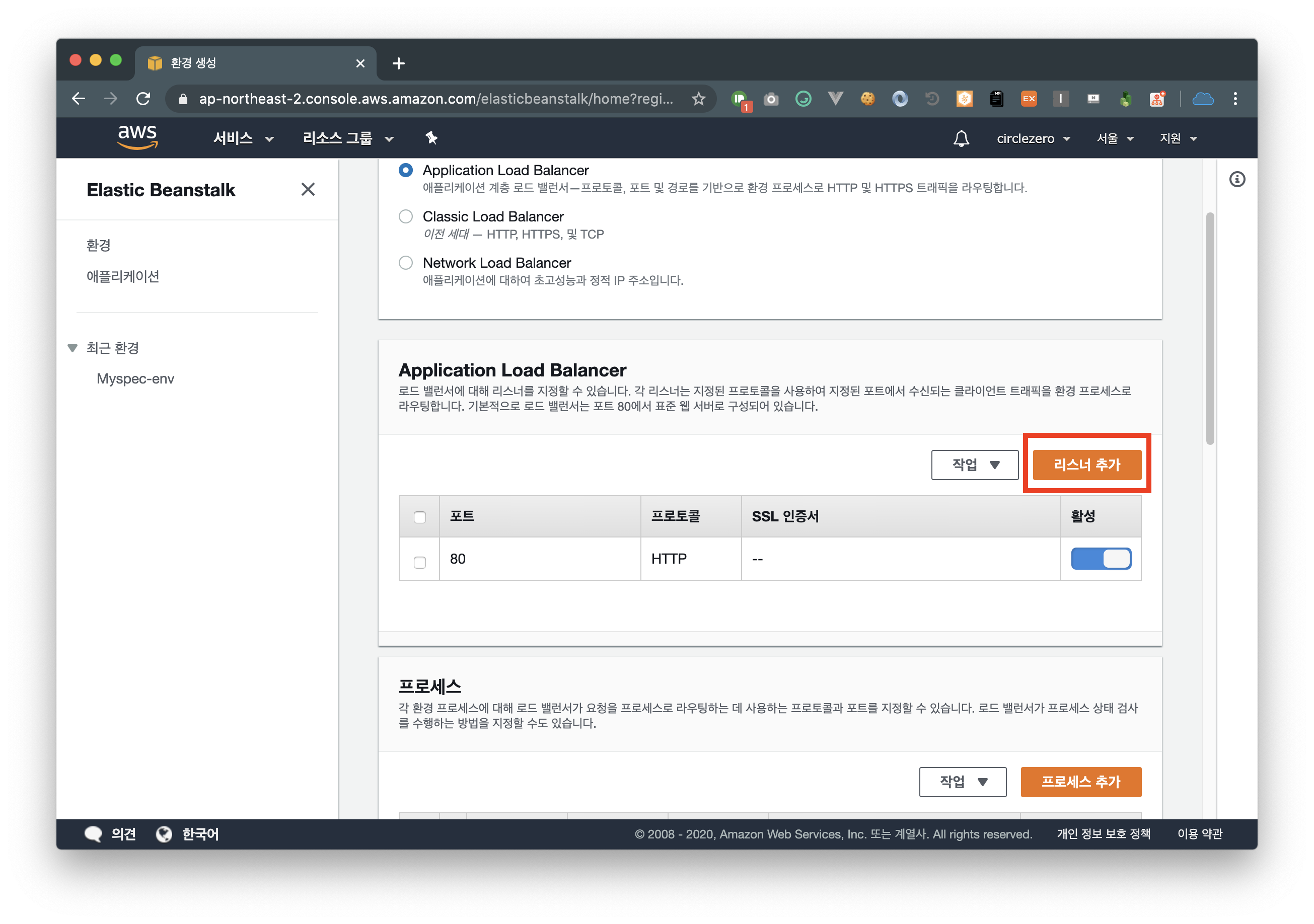
Task: Bookmark page with the star icon
Action: [x=698, y=99]
